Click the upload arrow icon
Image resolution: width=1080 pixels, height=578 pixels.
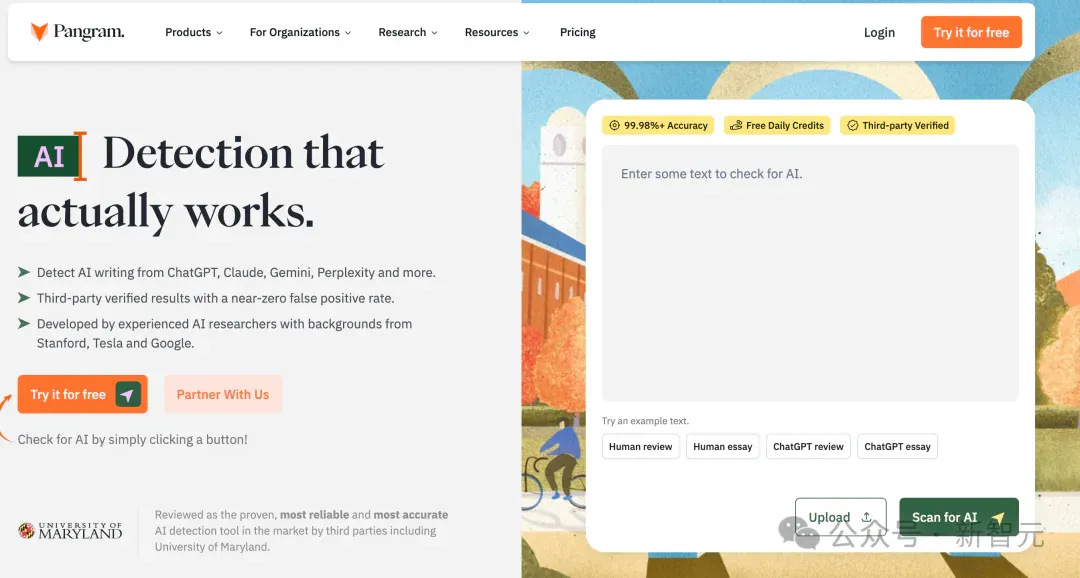(866, 517)
